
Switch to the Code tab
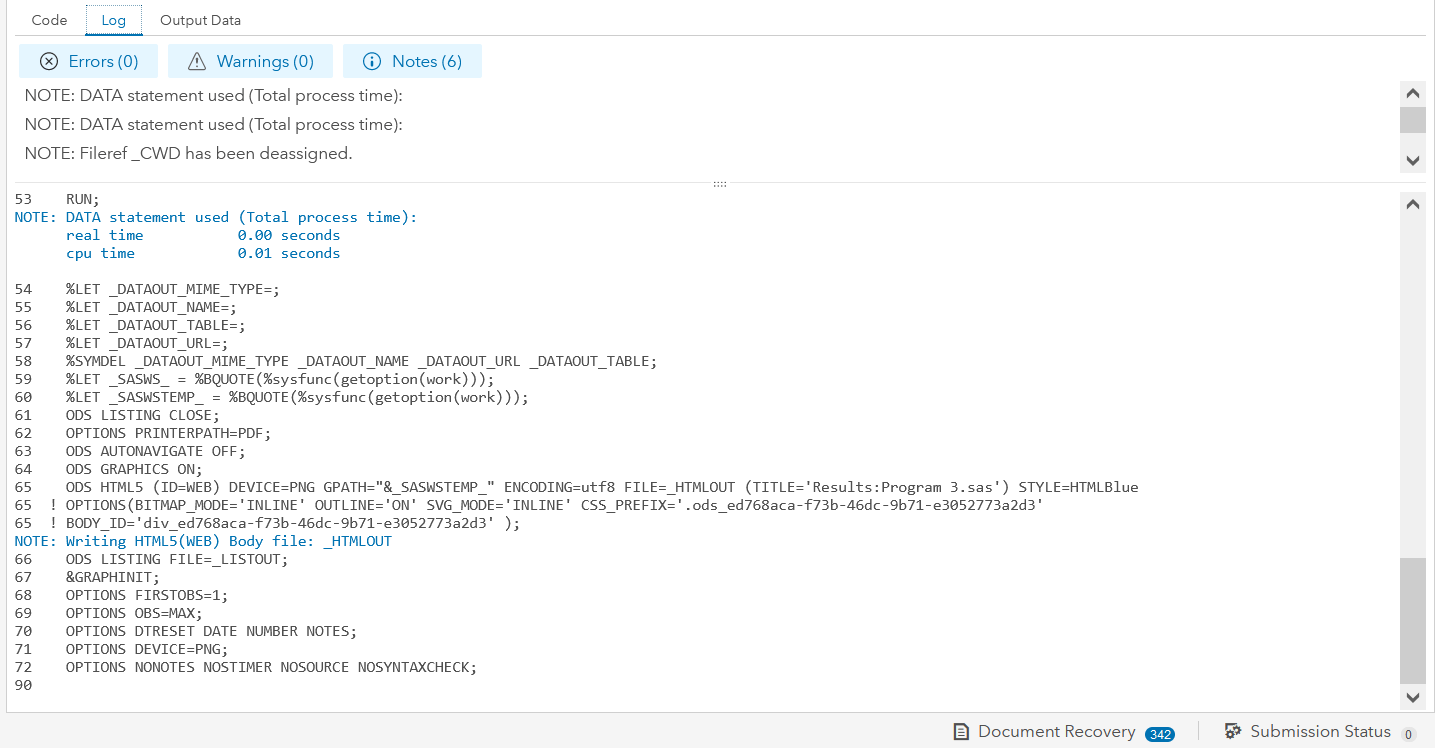coord(48,19)
